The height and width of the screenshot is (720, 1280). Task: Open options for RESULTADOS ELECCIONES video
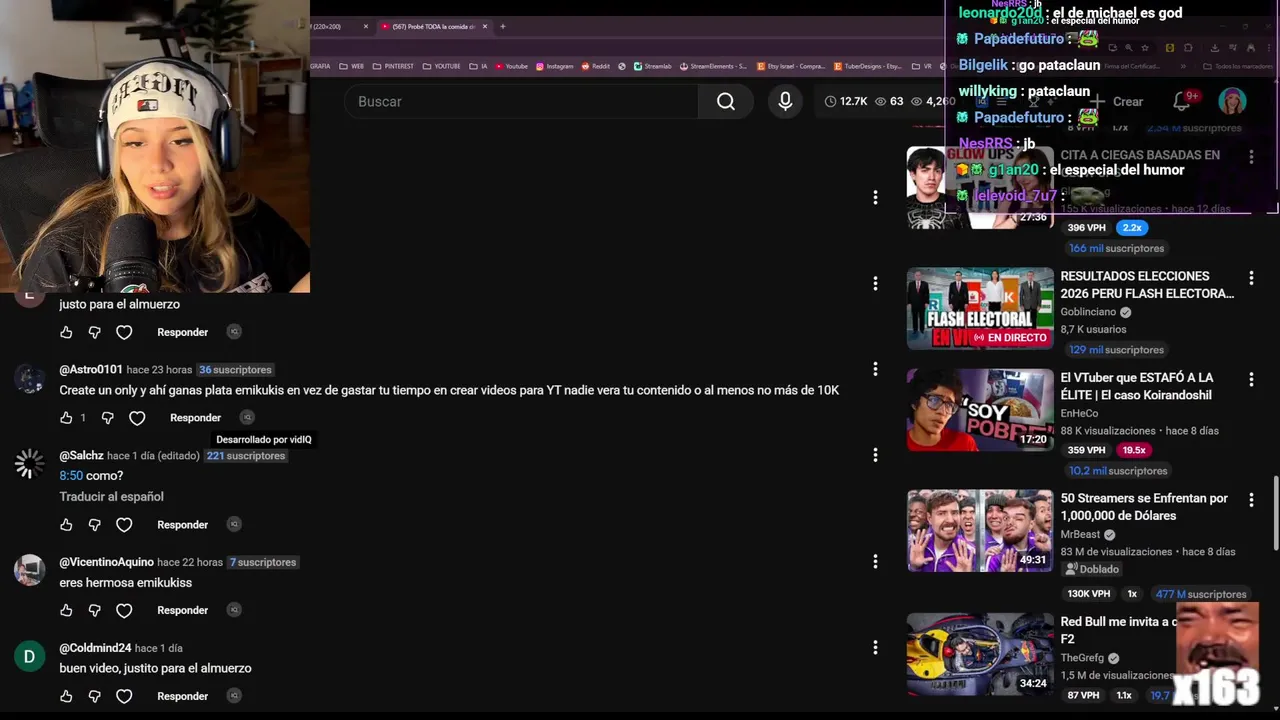(x=1251, y=277)
